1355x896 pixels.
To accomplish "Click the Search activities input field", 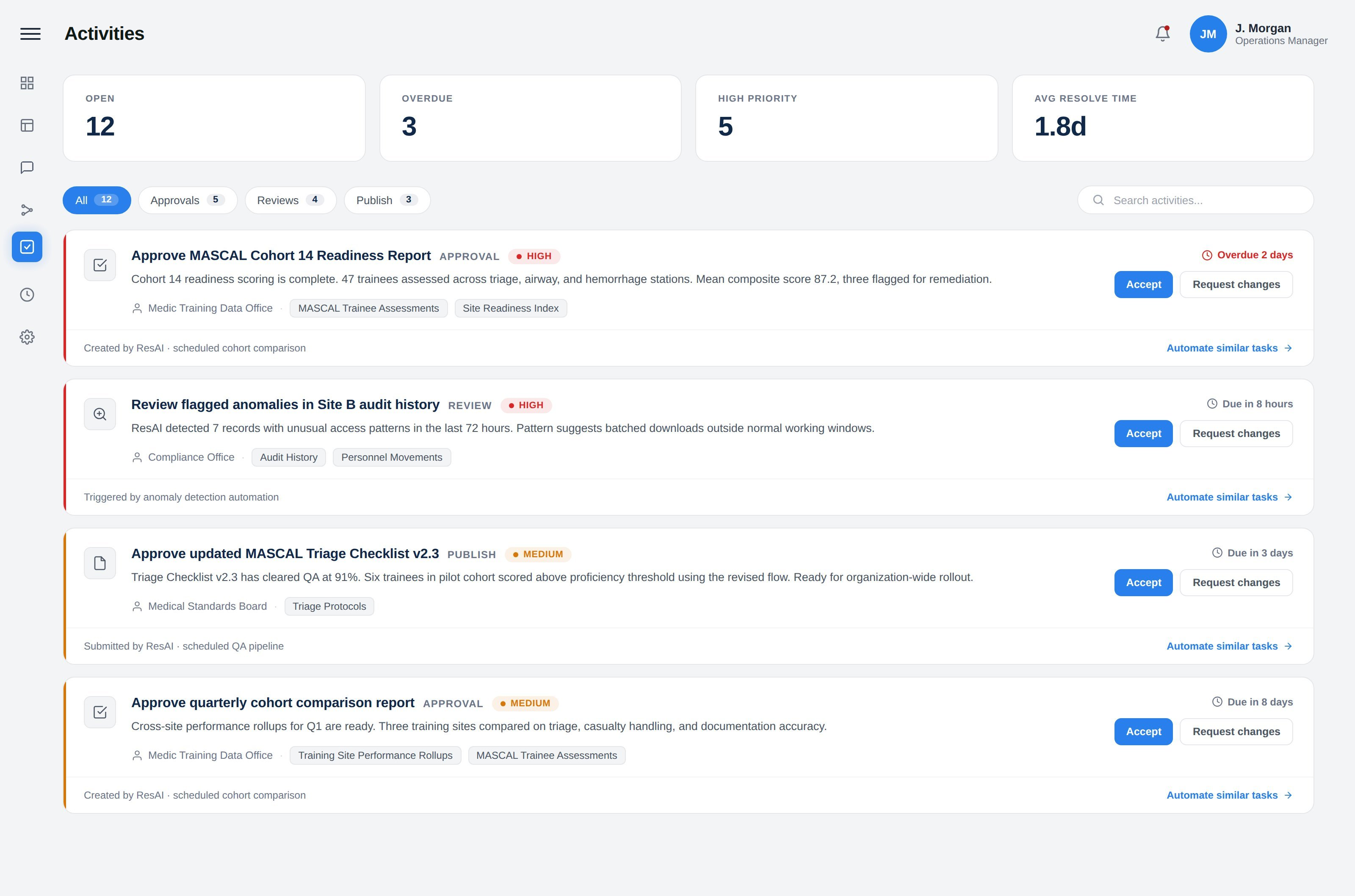I will (x=1195, y=200).
